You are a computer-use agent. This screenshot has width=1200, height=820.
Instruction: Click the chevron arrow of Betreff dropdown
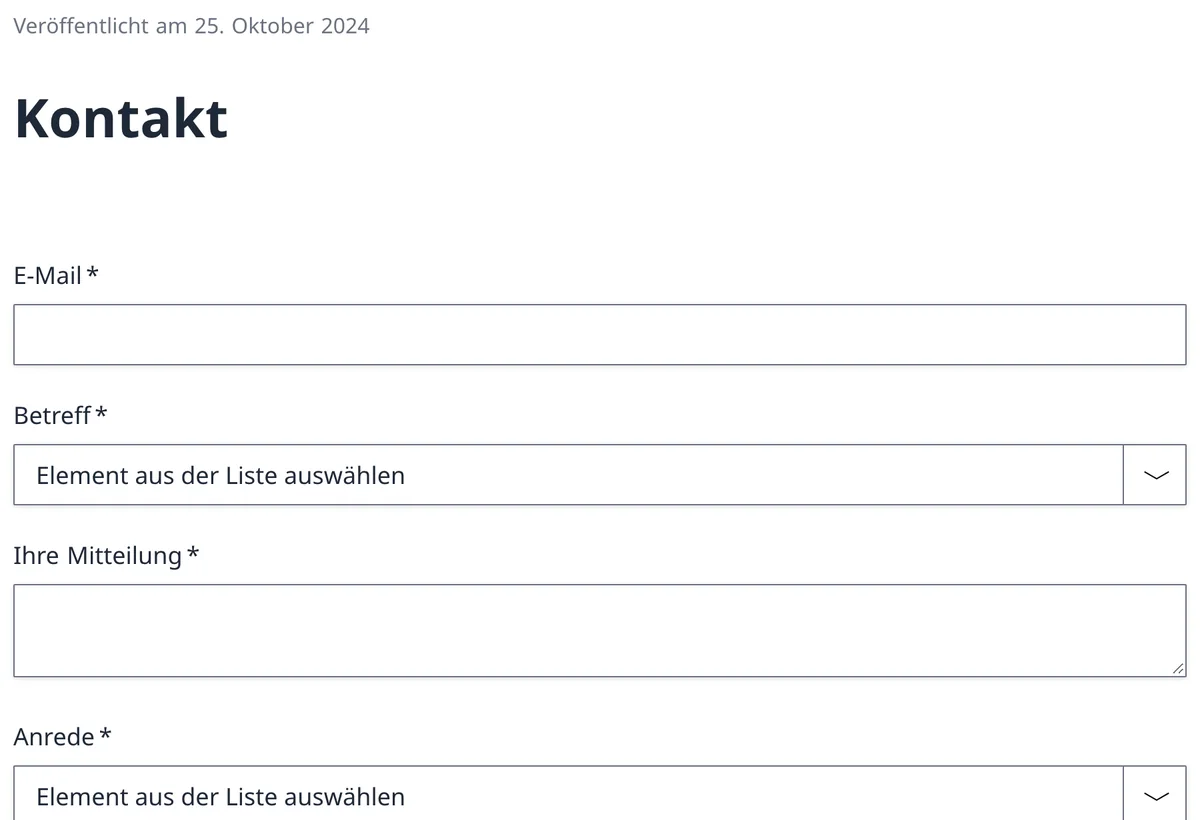[x=1155, y=475]
